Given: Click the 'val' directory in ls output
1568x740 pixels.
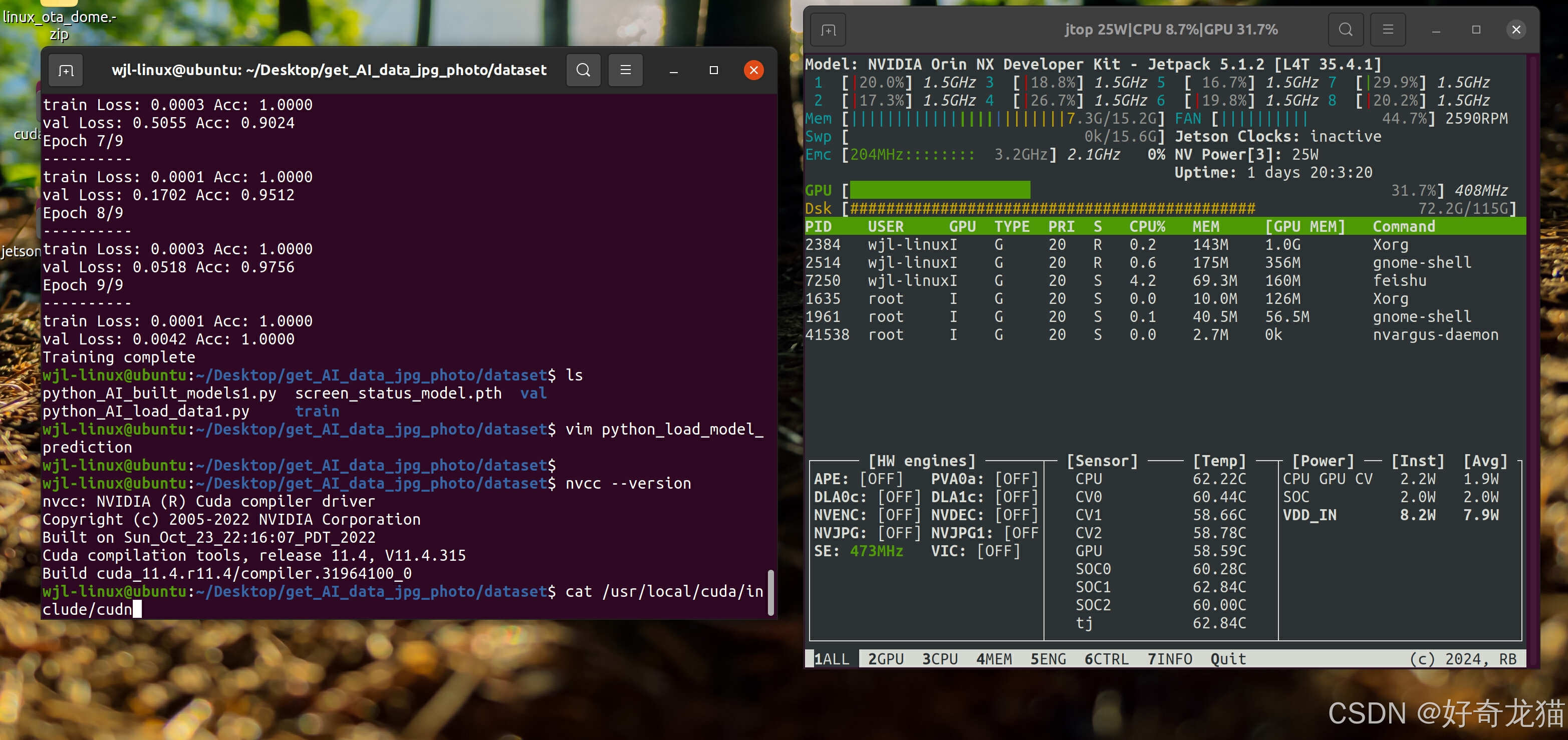Looking at the screenshot, I should [x=534, y=393].
